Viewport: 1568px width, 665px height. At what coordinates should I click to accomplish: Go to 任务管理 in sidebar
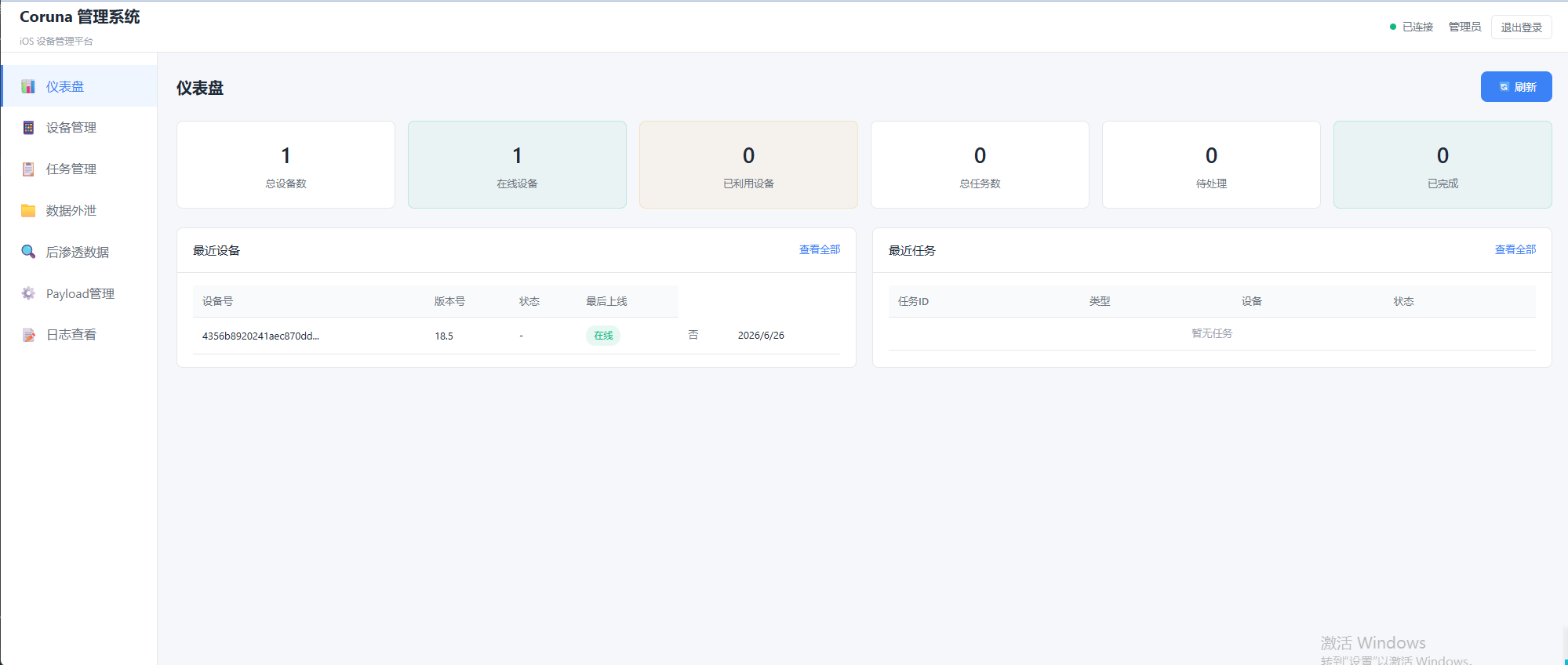point(79,169)
